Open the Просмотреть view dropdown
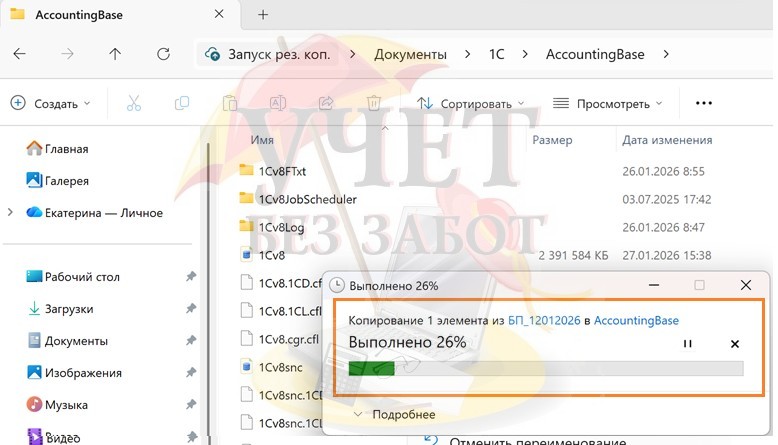The height and width of the screenshot is (445, 778). coord(608,104)
